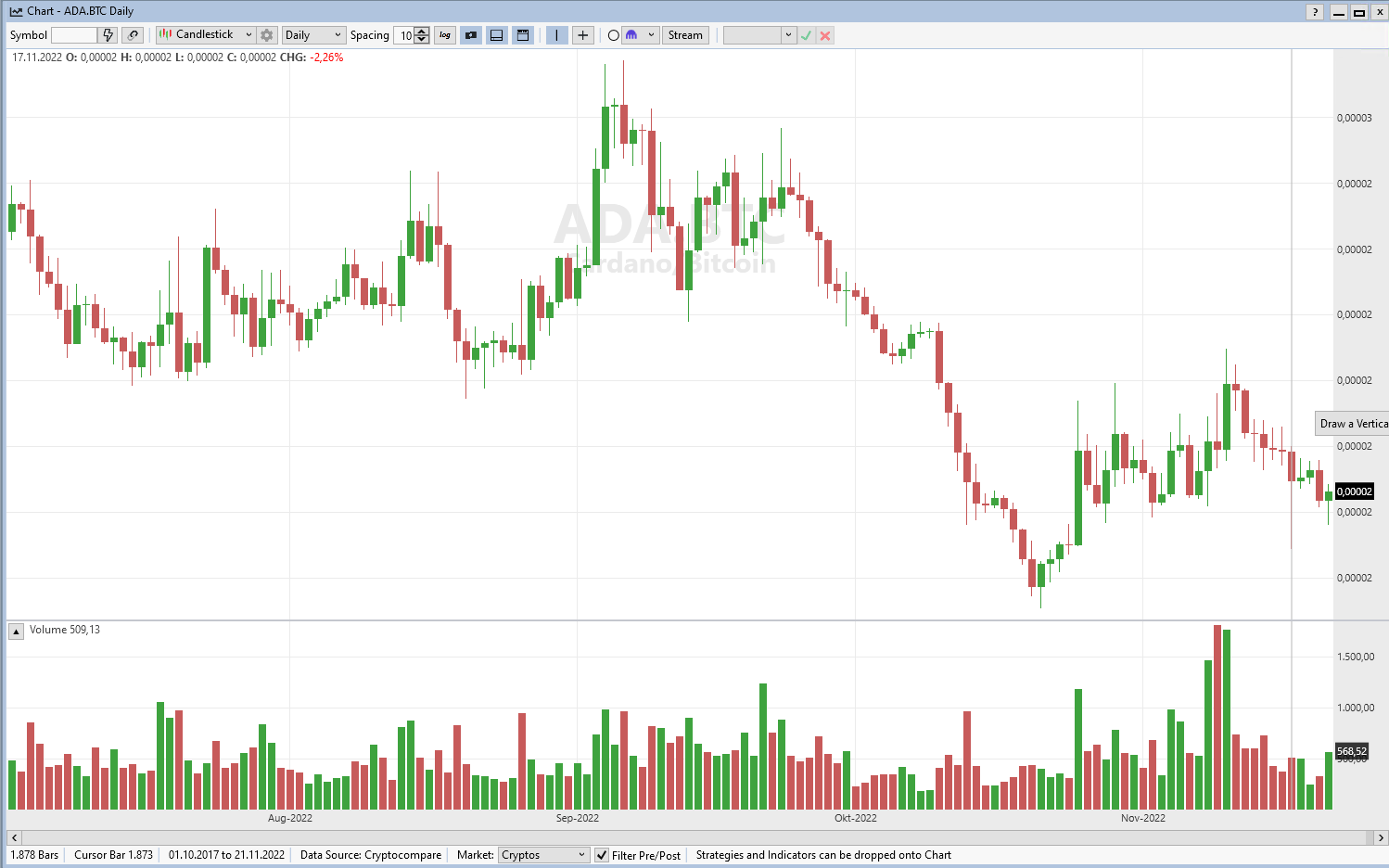Click the vertical line cursor tool
The image size is (1389, 868).
(556, 35)
